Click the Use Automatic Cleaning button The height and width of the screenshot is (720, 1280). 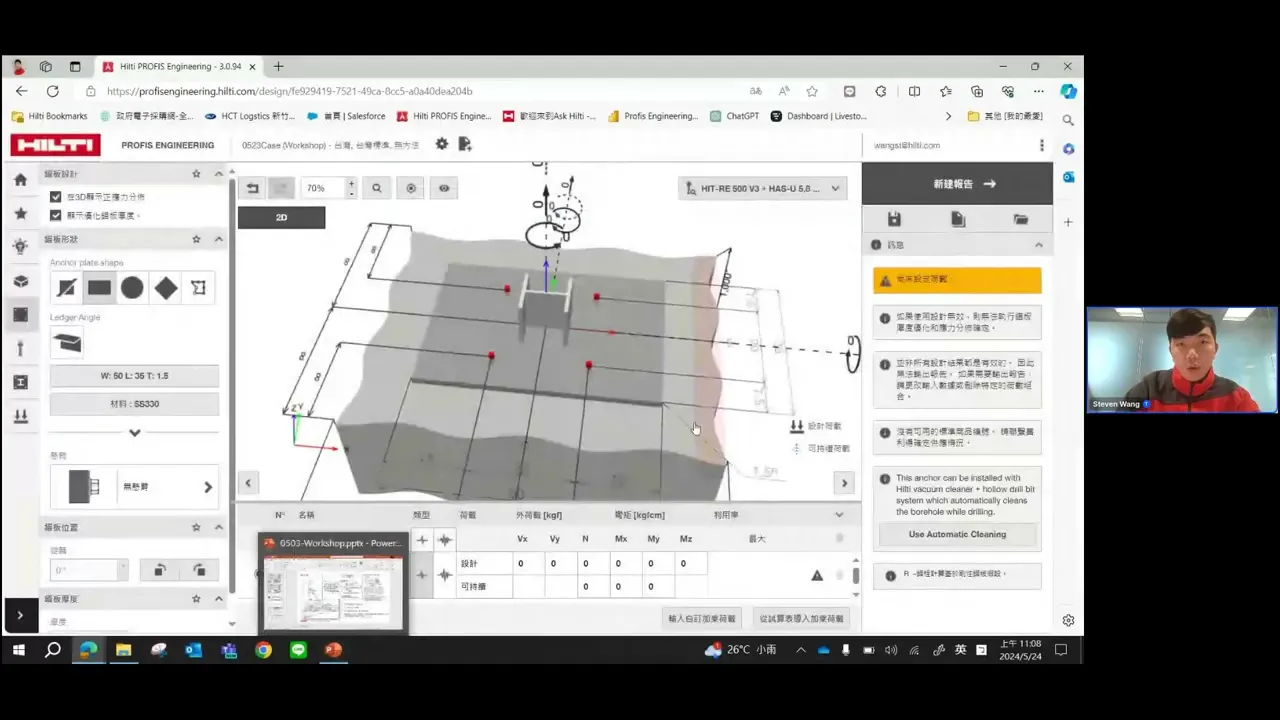click(957, 534)
